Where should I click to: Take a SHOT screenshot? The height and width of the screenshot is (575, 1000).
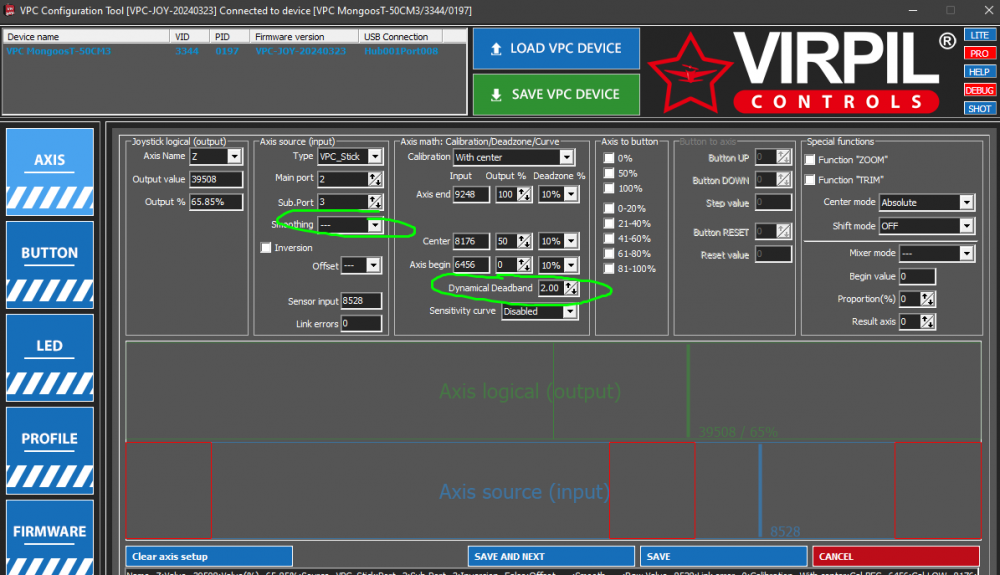coord(979,109)
